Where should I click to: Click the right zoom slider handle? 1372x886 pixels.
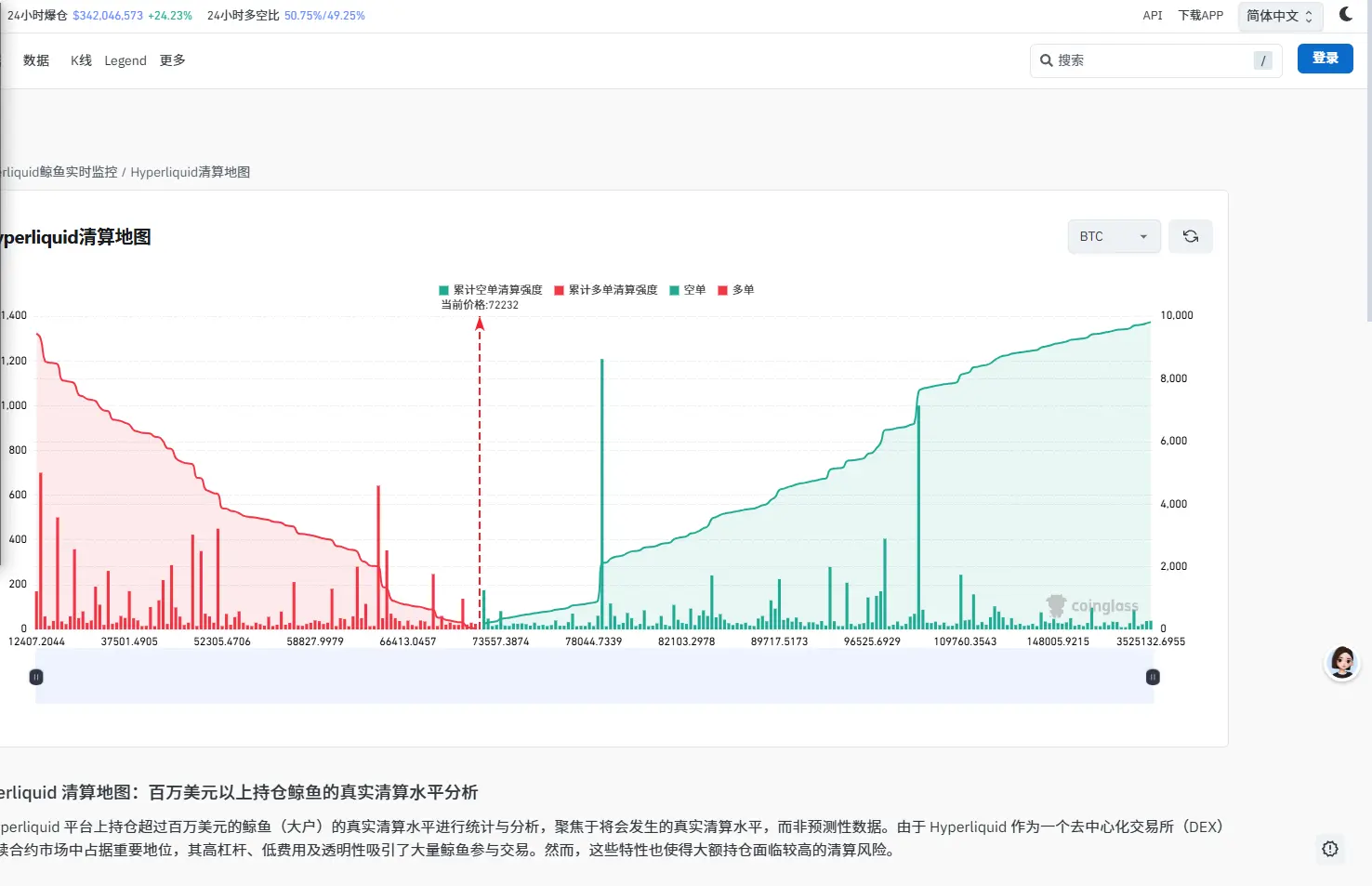coord(1153,677)
